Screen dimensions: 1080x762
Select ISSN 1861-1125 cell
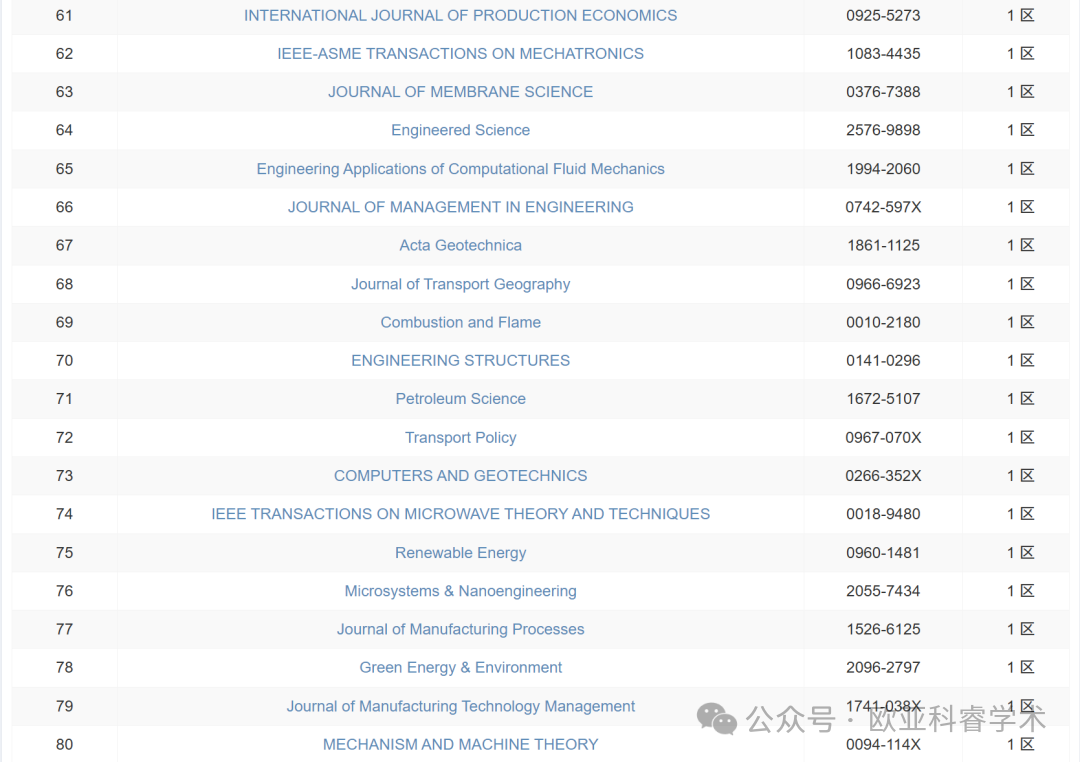(883, 245)
